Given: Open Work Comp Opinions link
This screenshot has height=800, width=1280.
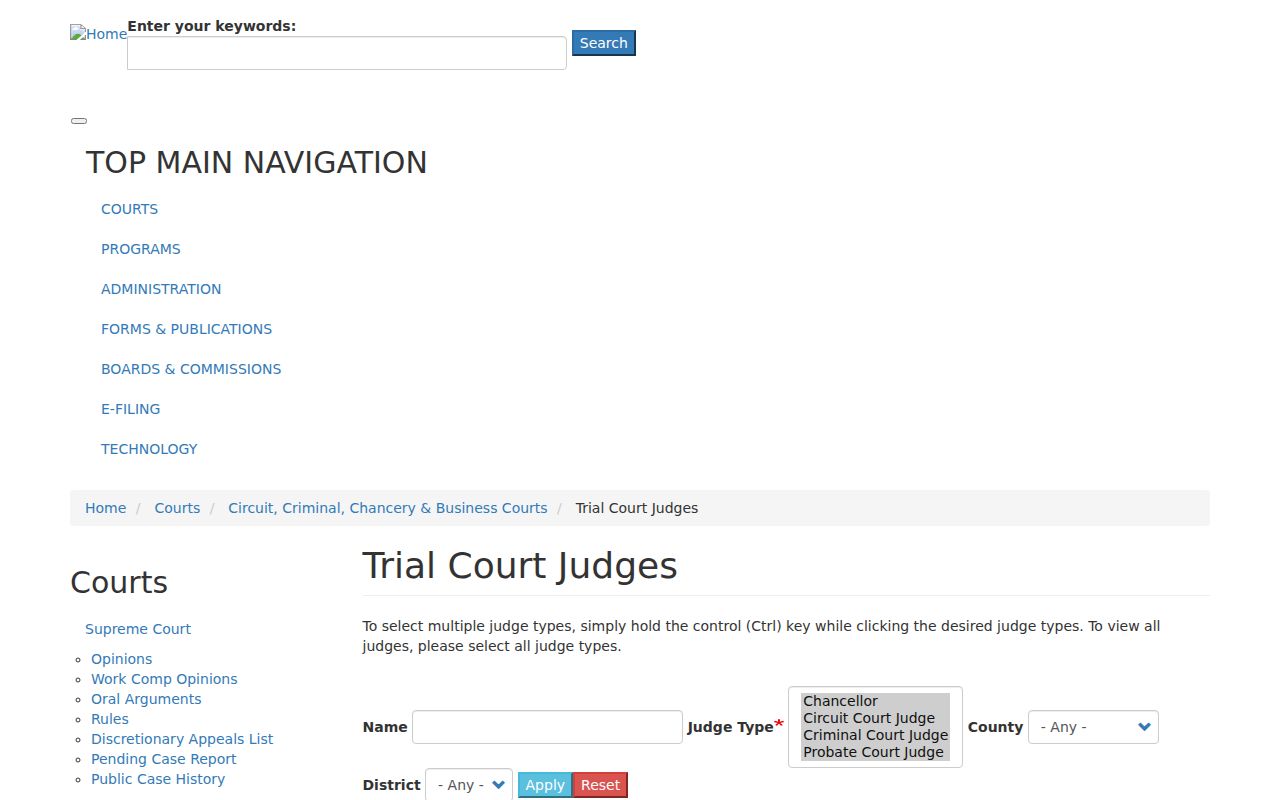Looking at the screenshot, I should click(x=164, y=679).
